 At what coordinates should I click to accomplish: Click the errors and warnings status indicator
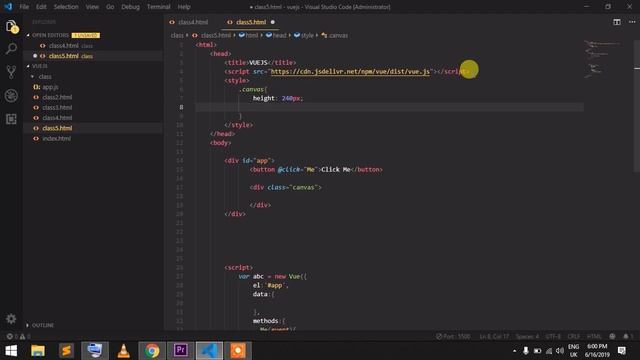tap(18, 336)
